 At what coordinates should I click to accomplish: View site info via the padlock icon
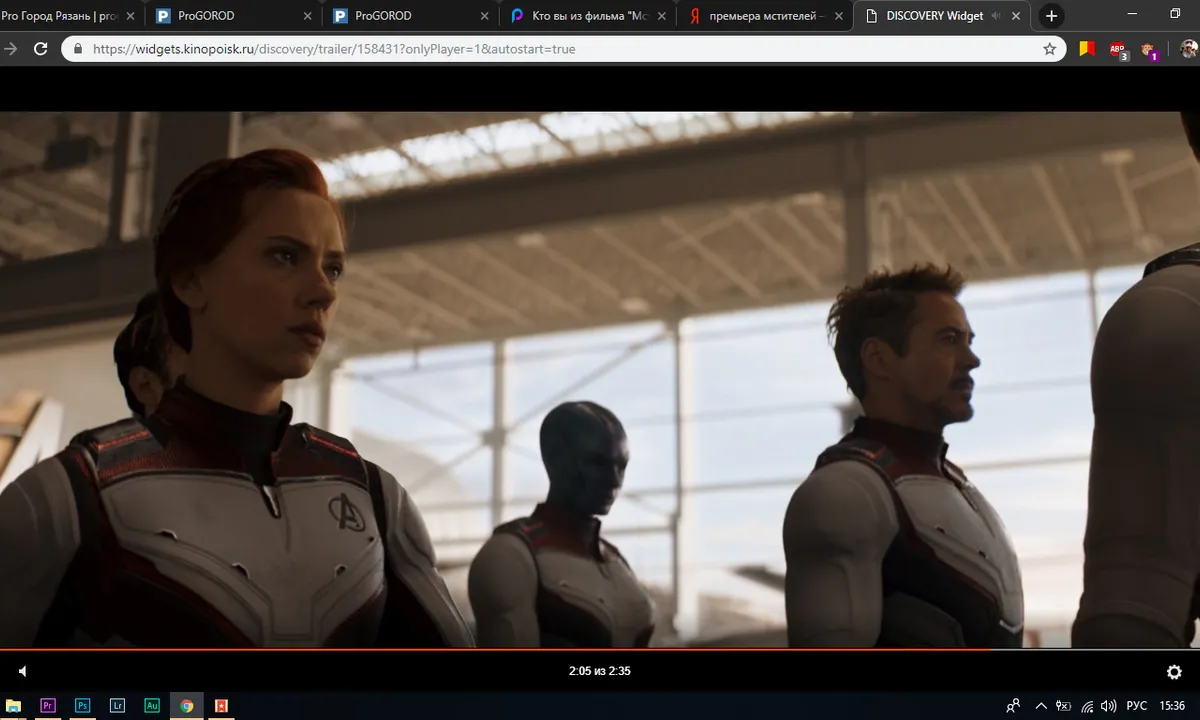(78, 49)
